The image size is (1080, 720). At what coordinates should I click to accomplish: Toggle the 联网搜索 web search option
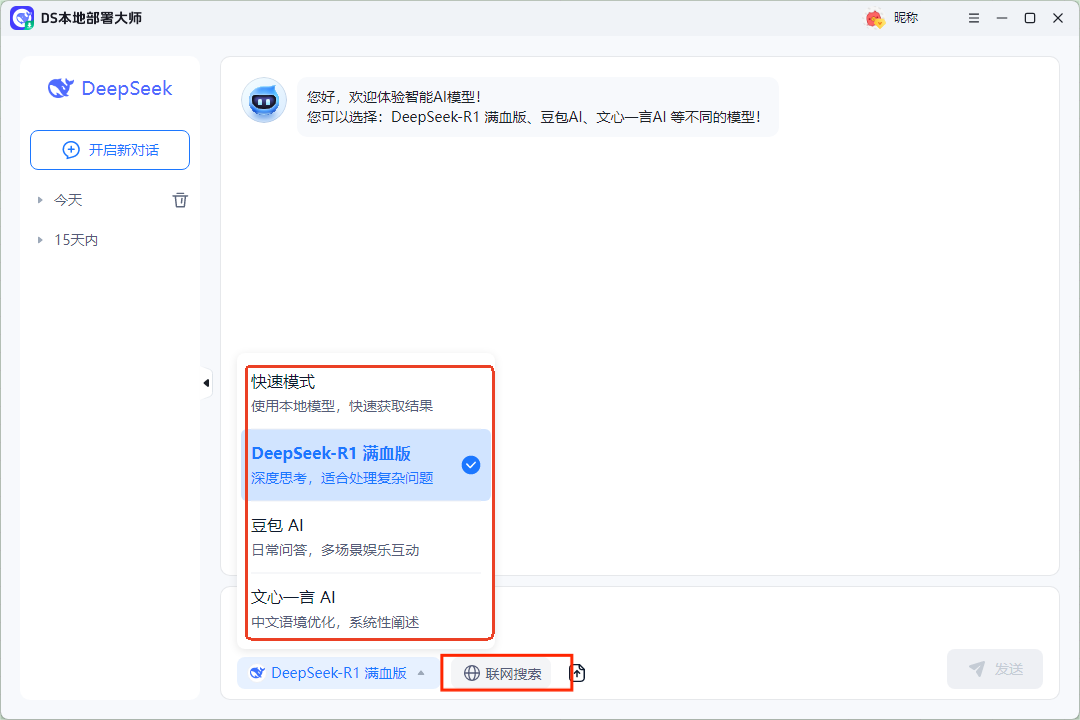[x=502, y=673]
